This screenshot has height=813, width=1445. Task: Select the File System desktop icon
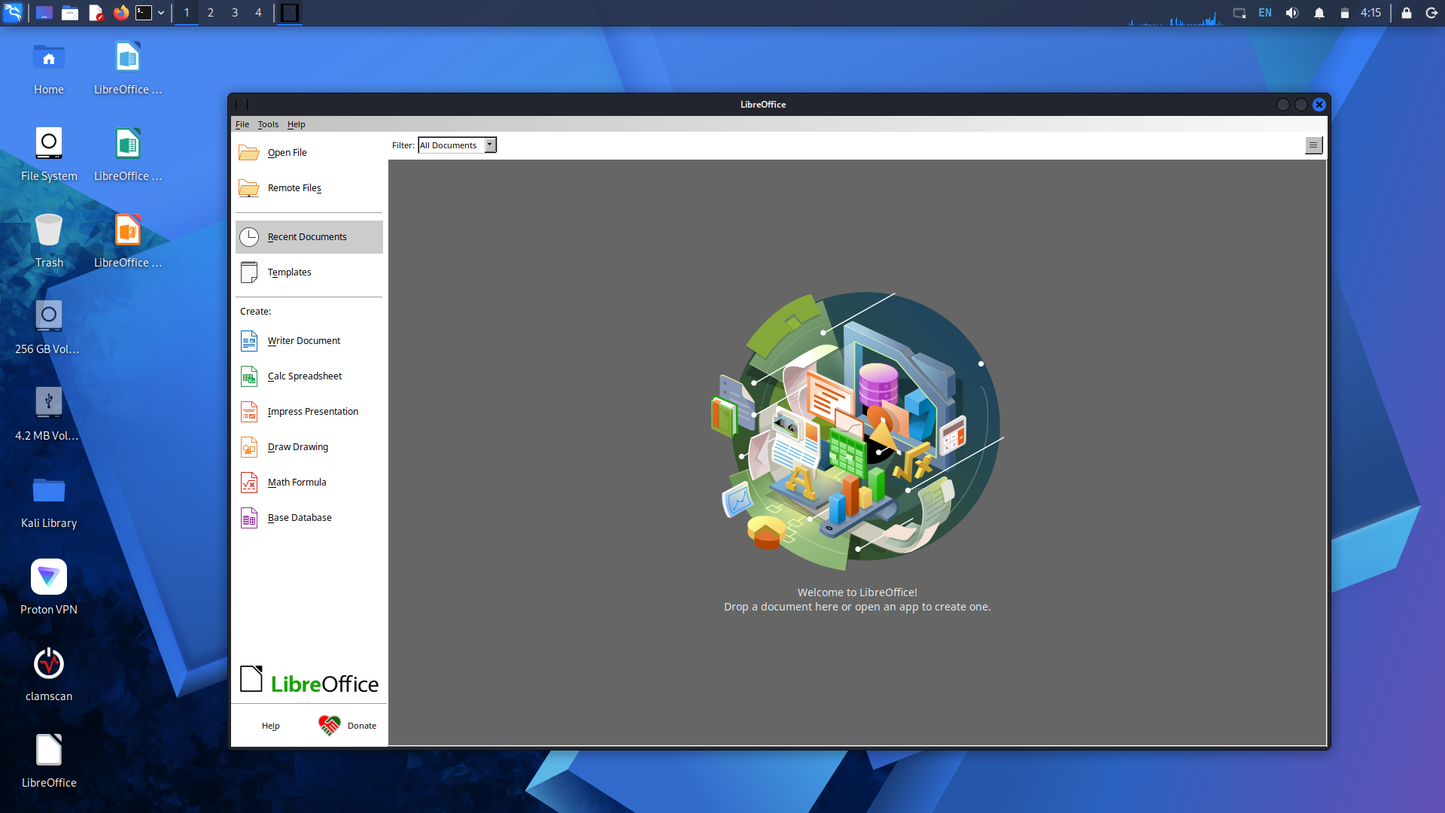48,155
